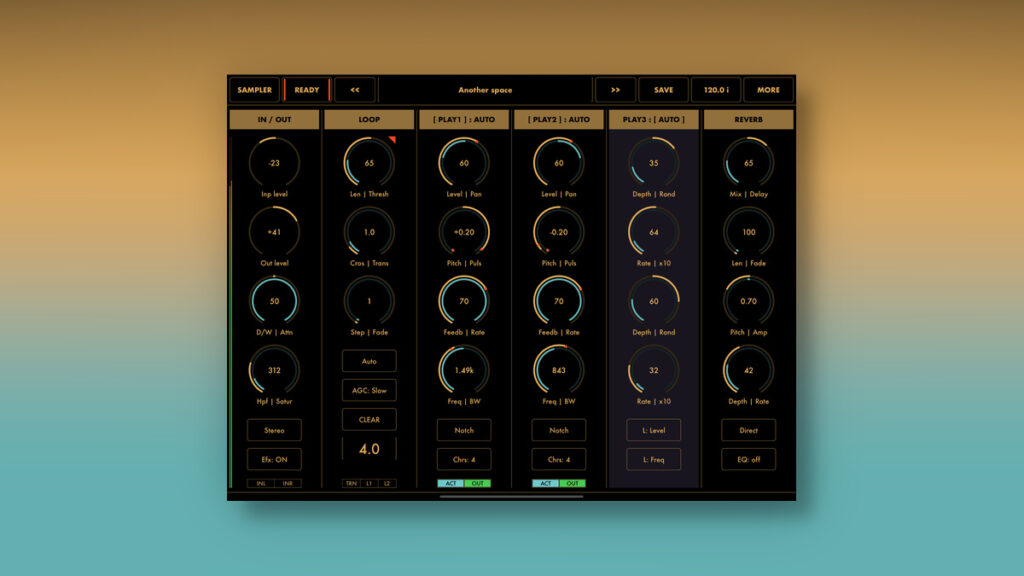Click the Len | Thresh knob in LOOP

click(x=369, y=163)
